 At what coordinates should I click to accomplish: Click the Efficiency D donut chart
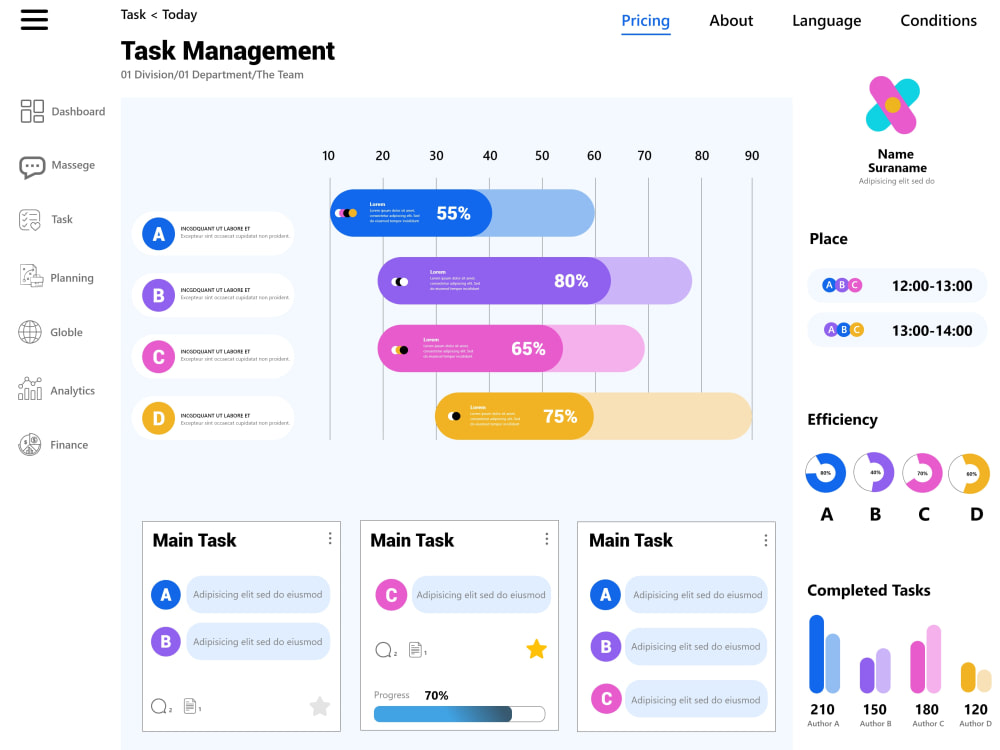pos(969,473)
